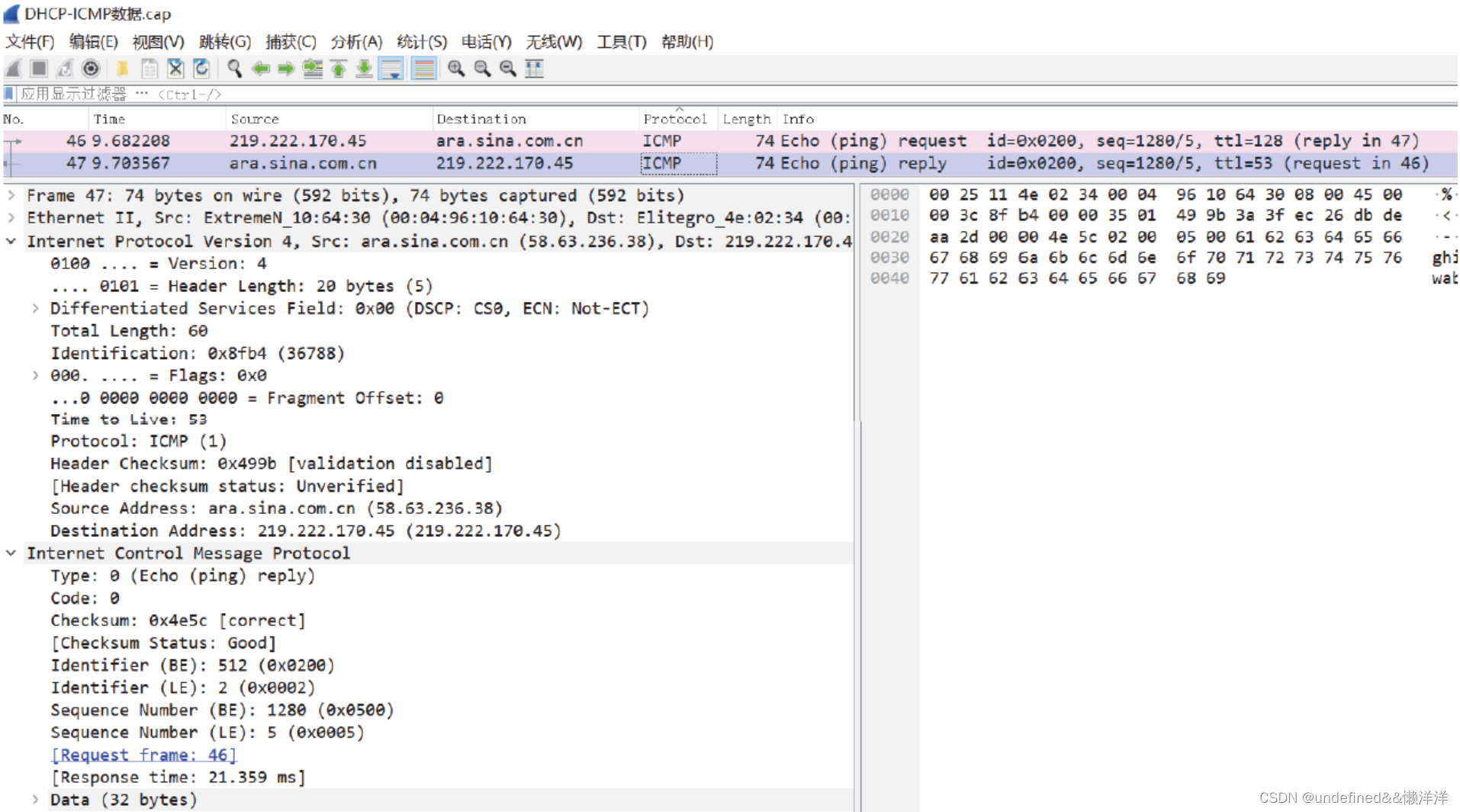Screen dimensions: 1460x812
Task: Click the zoom in magnifier icon
Action: pyautogui.click(x=456, y=69)
